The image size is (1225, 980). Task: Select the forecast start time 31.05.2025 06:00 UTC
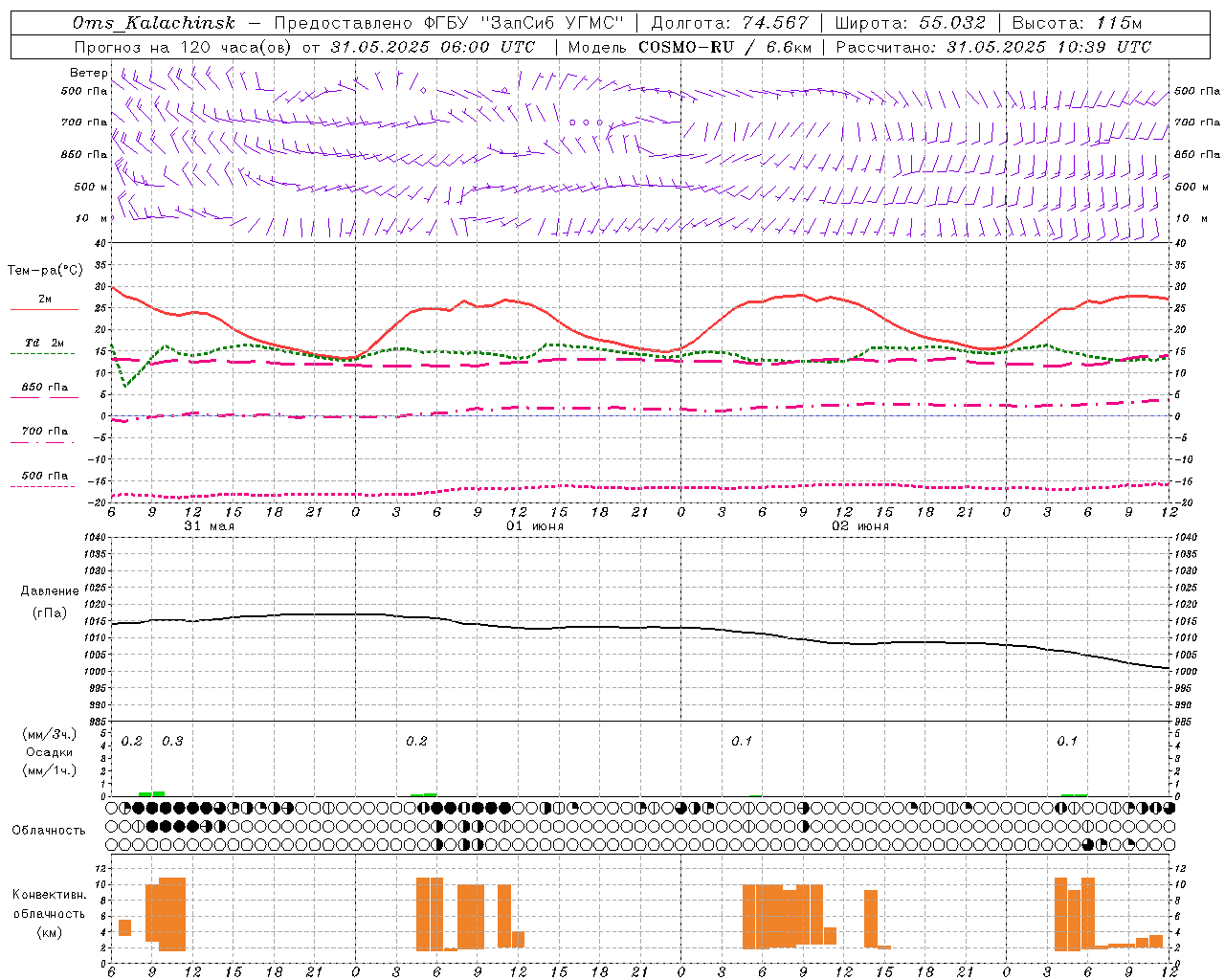[x=433, y=47]
